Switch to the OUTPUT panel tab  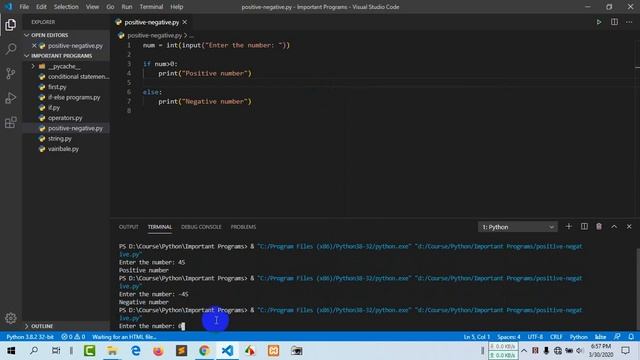point(129,227)
